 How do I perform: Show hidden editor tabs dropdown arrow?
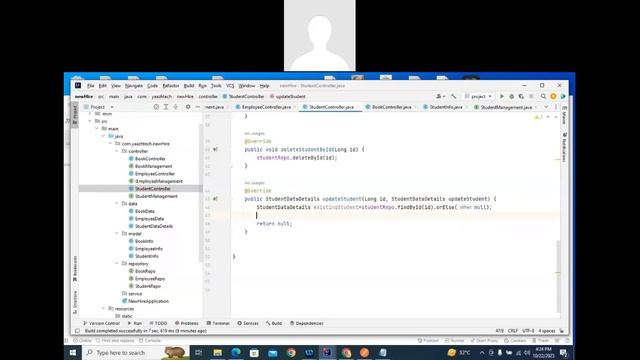546,107
